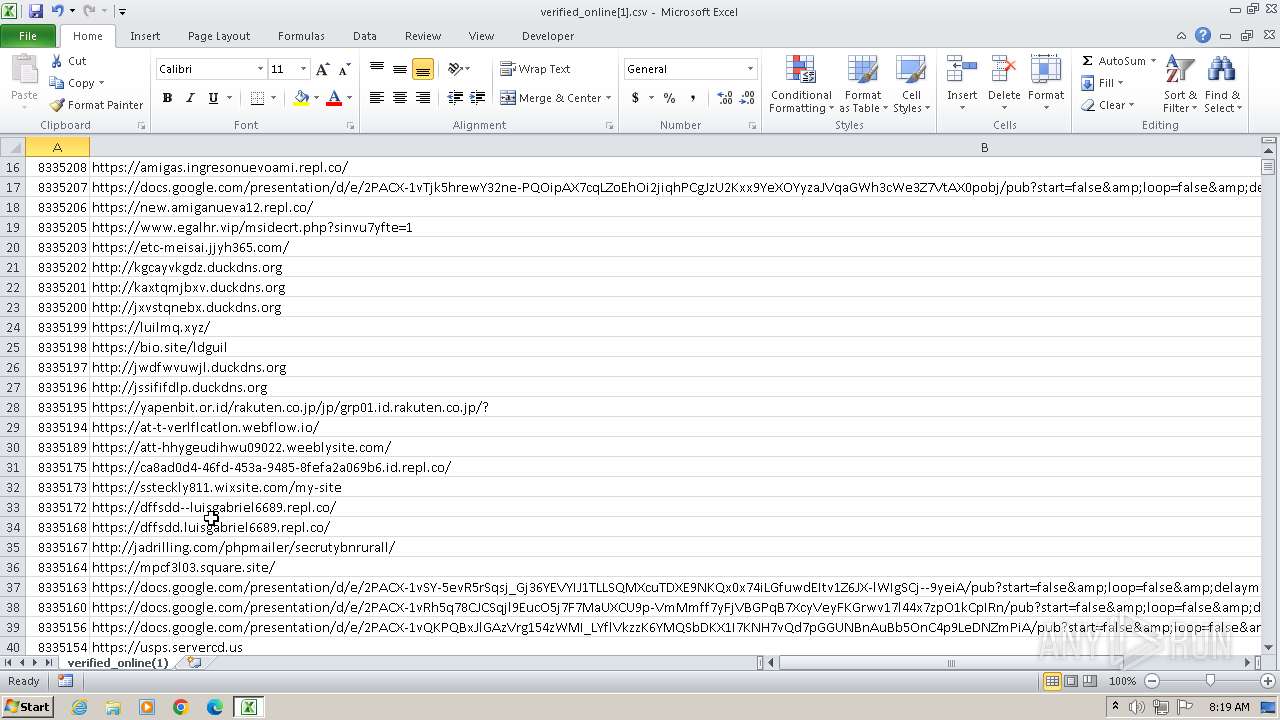Viewport: 1280px width, 720px height.
Task: Apply red Font Color
Action: (x=334, y=98)
